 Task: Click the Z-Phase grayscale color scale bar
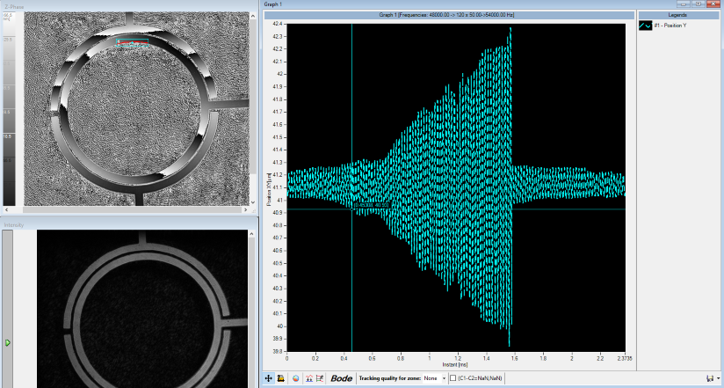coord(9,109)
